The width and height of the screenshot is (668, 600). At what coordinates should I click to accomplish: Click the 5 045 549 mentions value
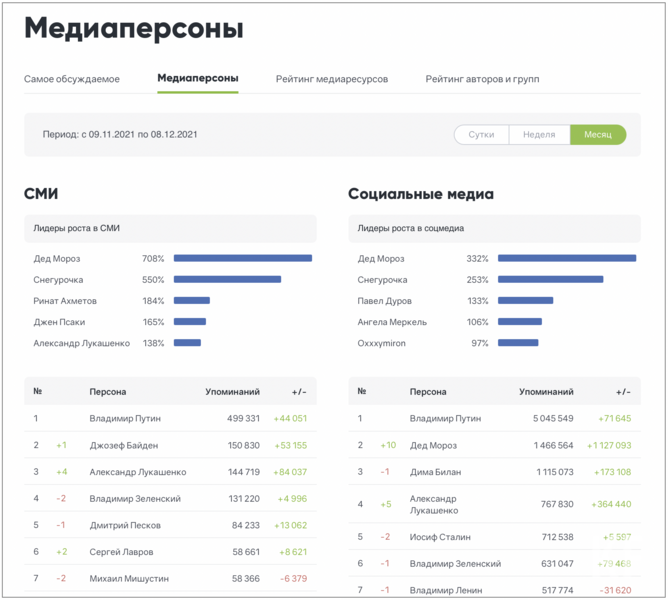coord(553,418)
